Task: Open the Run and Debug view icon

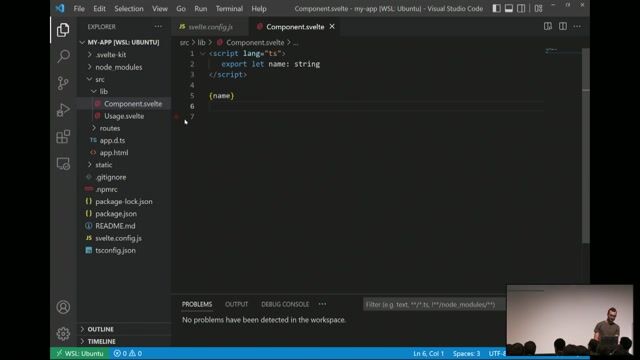Action: pos(63,110)
